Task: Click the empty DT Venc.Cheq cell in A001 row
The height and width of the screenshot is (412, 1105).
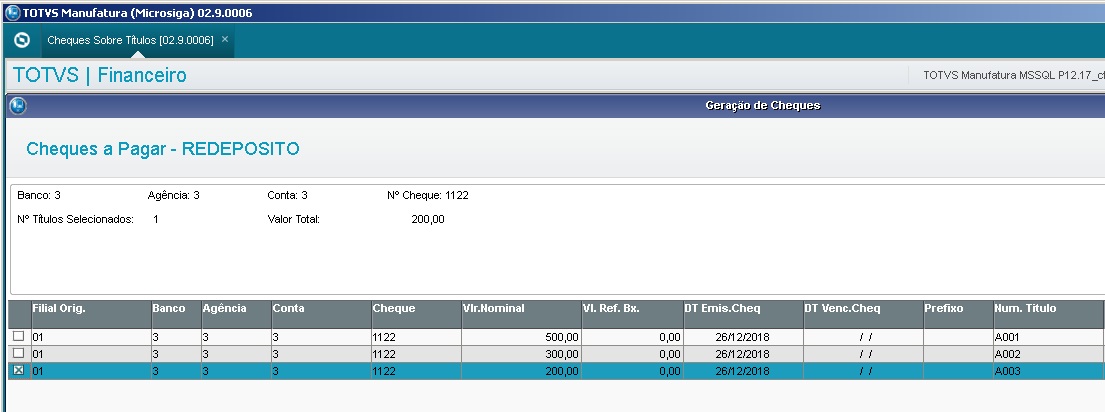Action: pyautogui.click(x=863, y=337)
